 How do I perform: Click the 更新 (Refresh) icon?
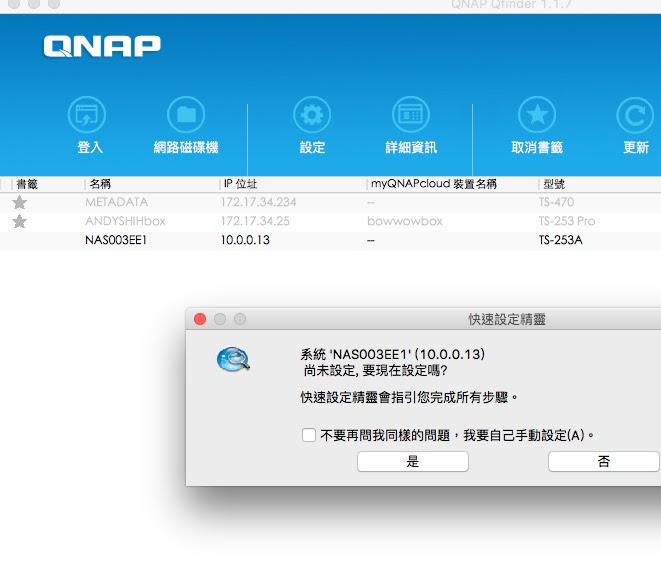coord(635,115)
